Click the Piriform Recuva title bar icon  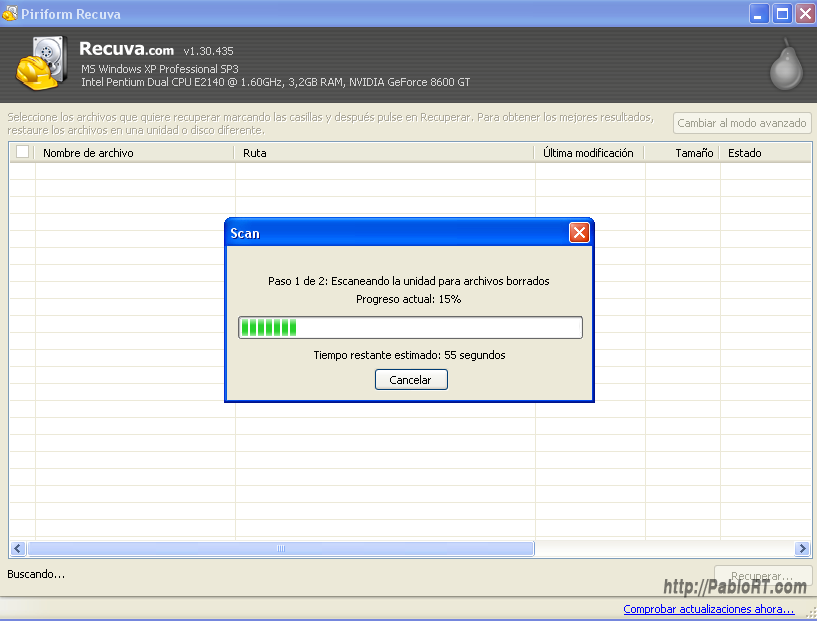[10, 13]
